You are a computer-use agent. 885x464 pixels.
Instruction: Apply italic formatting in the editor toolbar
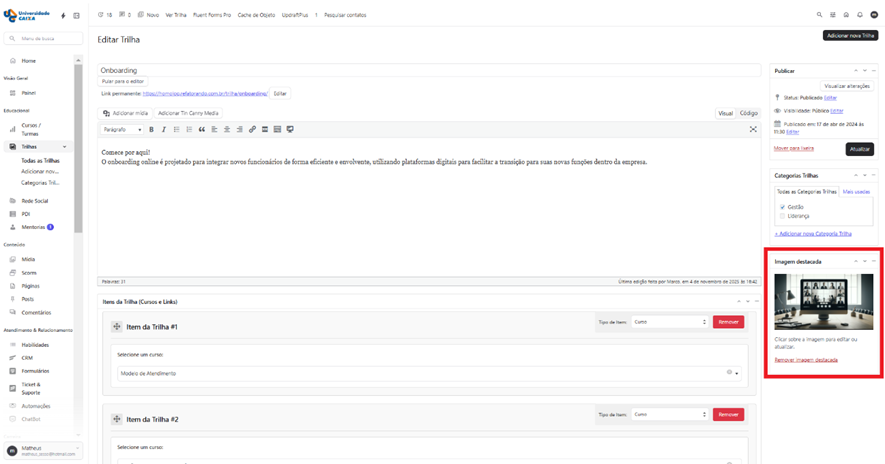[164, 129]
